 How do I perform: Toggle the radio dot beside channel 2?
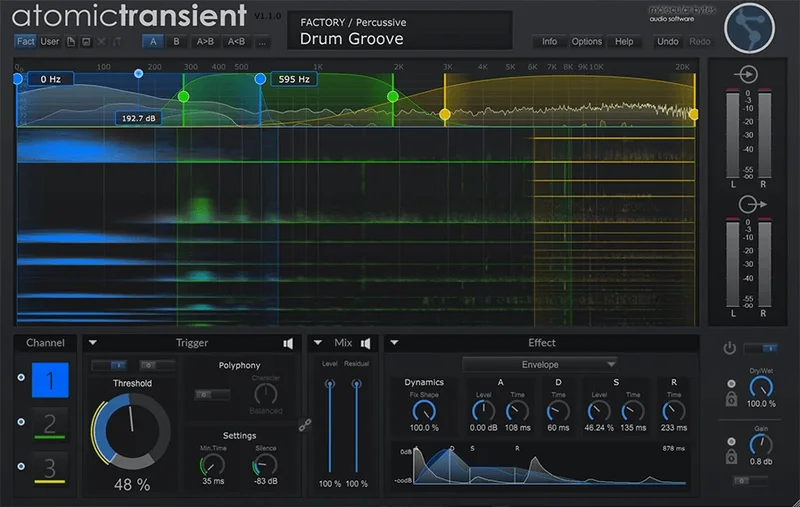[x=21, y=422]
